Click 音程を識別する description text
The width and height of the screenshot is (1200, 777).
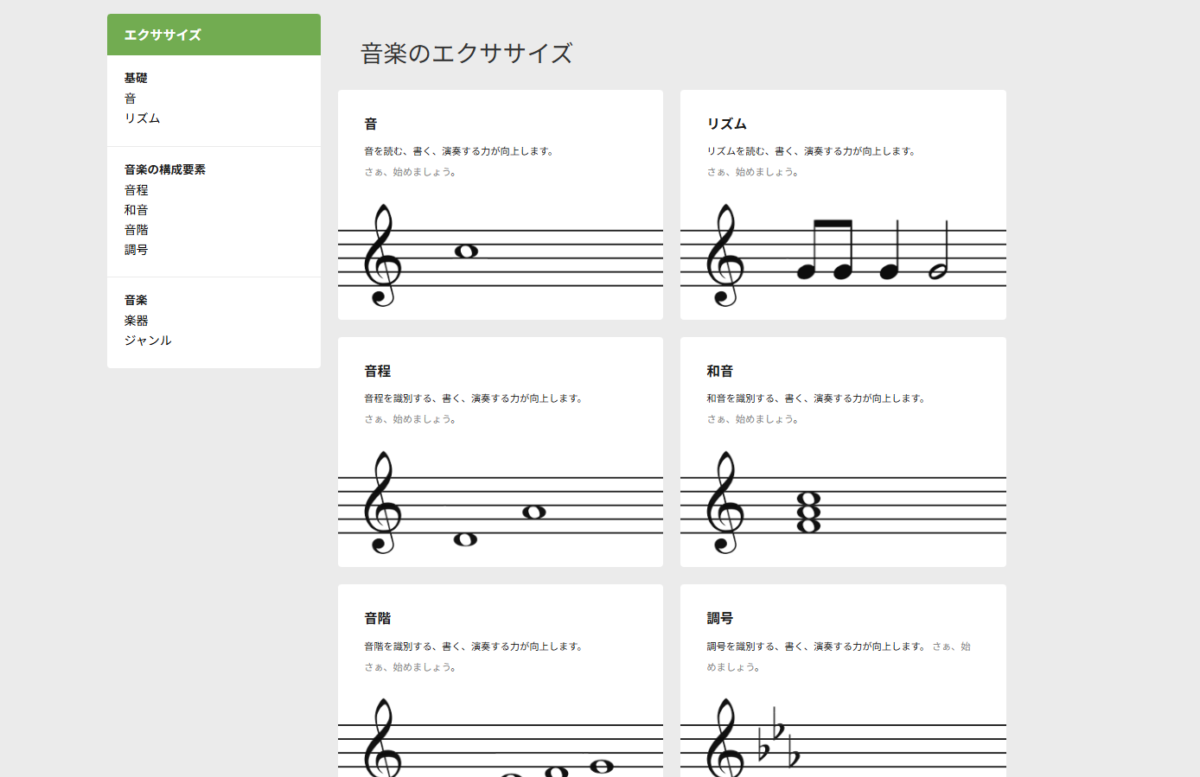tap(473, 399)
